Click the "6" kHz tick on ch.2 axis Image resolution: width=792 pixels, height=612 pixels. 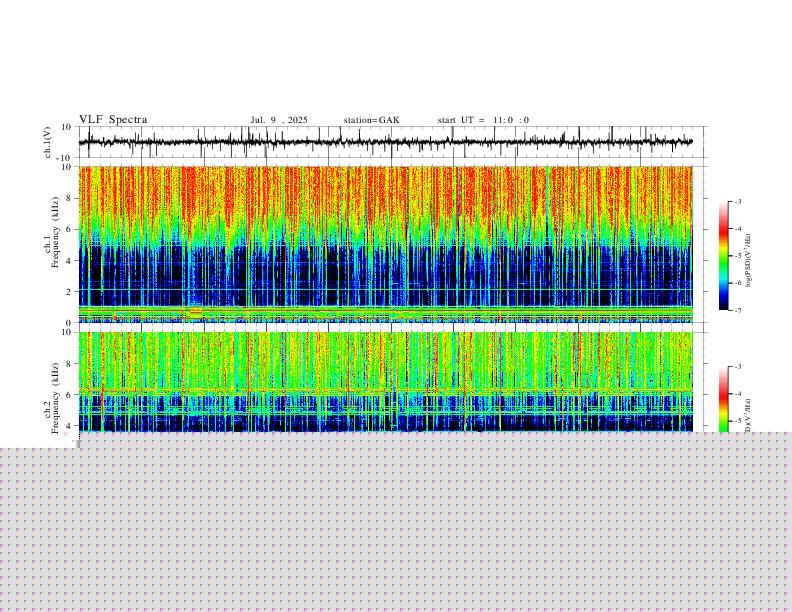pyautogui.click(x=69, y=395)
